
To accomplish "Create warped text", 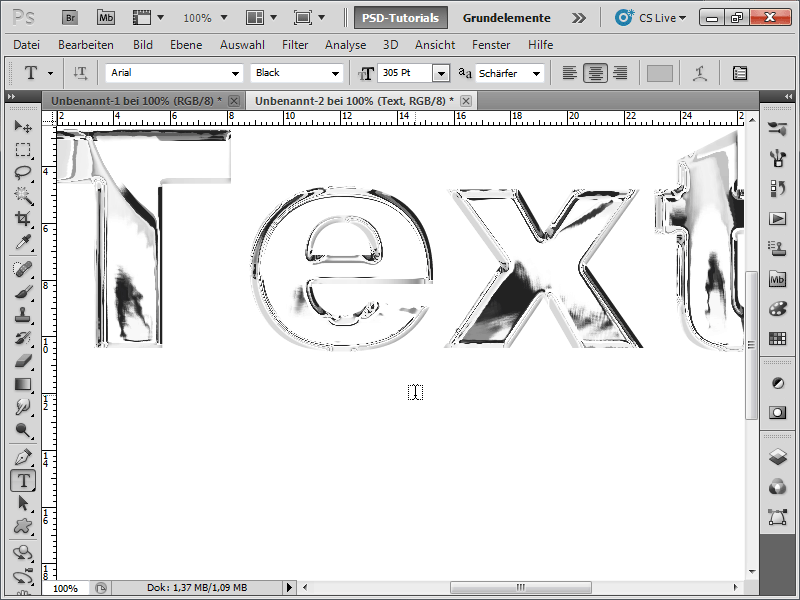I will 699,73.
